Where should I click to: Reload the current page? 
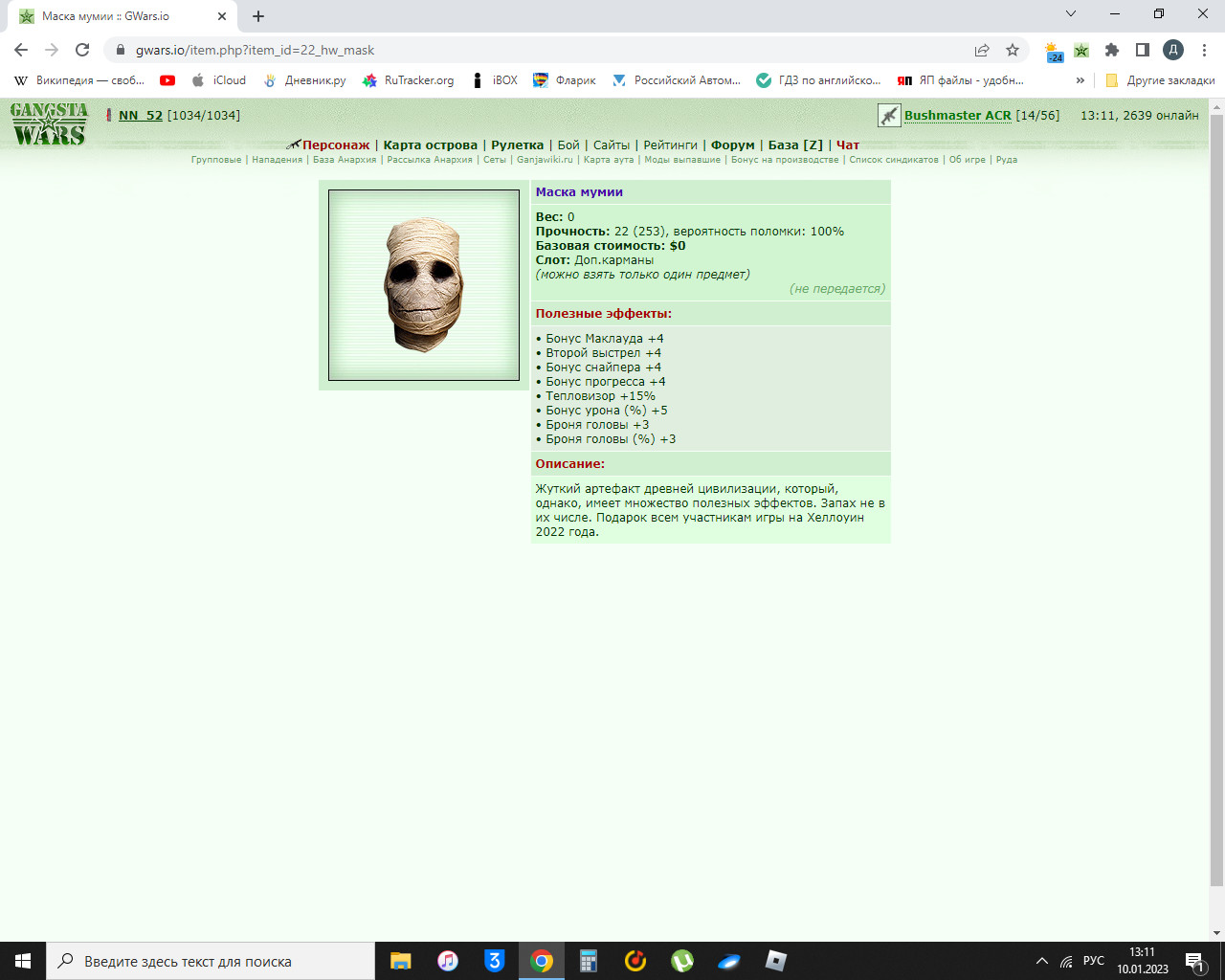click(x=82, y=50)
